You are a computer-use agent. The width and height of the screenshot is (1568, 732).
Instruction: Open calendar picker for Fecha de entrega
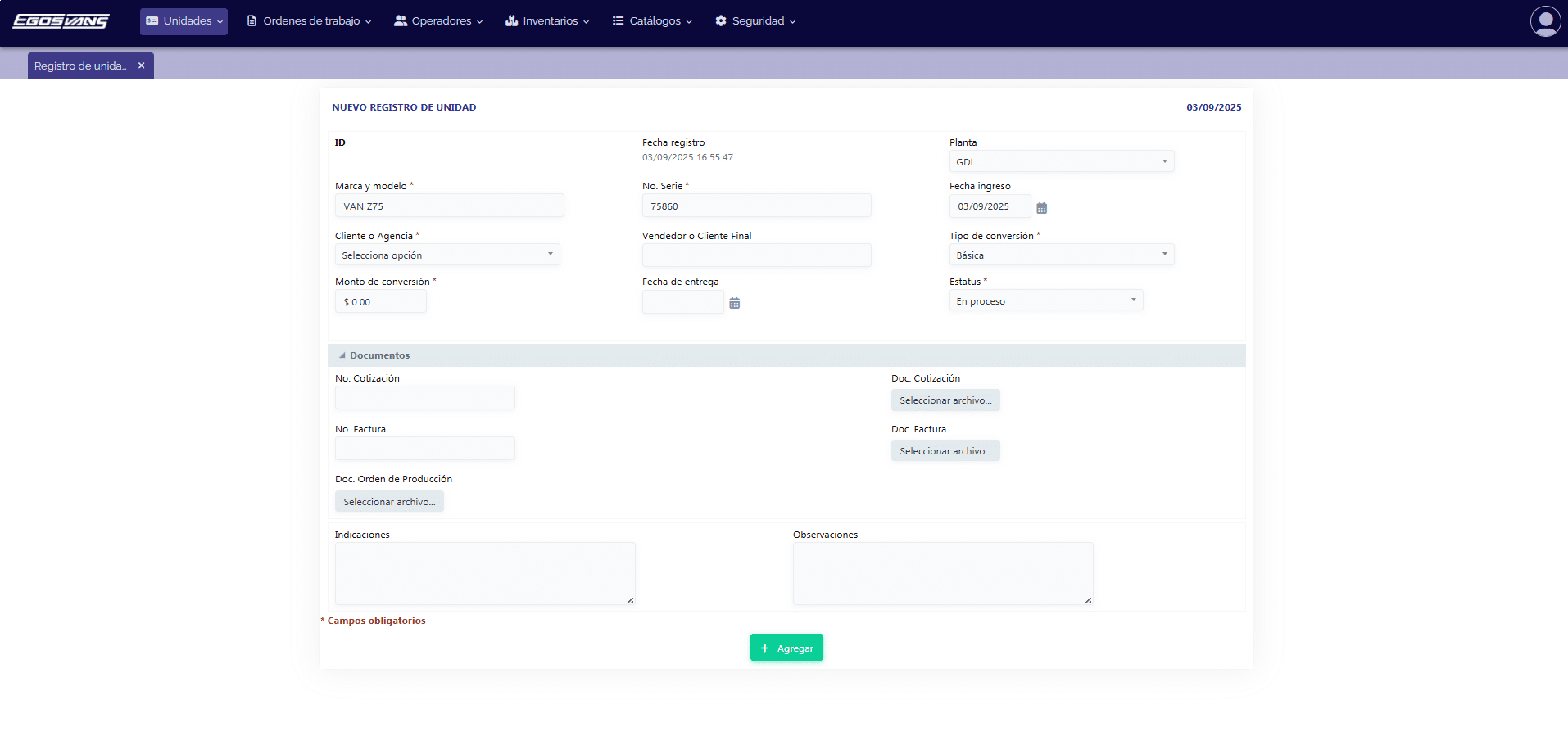point(734,303)
